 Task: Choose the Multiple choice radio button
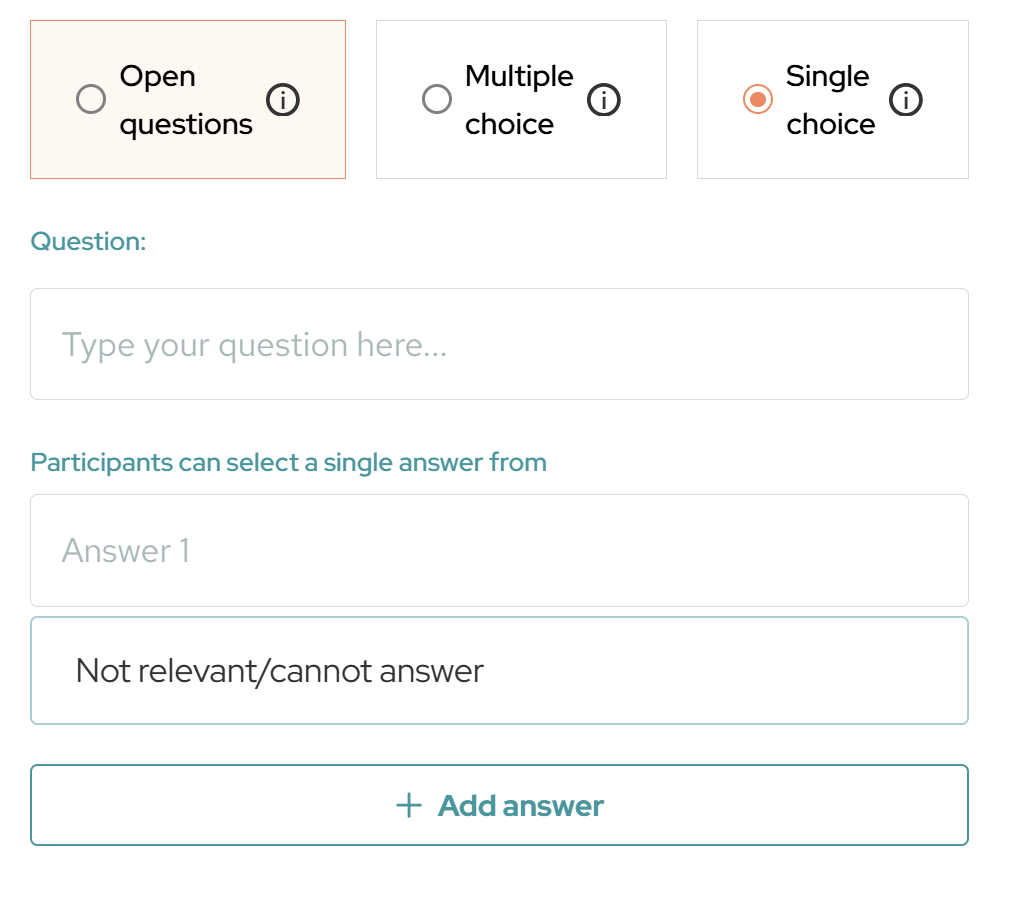pyautogui.click(x=436, y=99)
